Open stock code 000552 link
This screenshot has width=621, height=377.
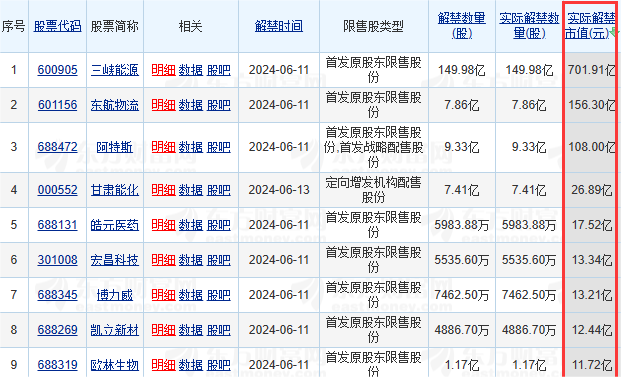[x=57, y=190]
